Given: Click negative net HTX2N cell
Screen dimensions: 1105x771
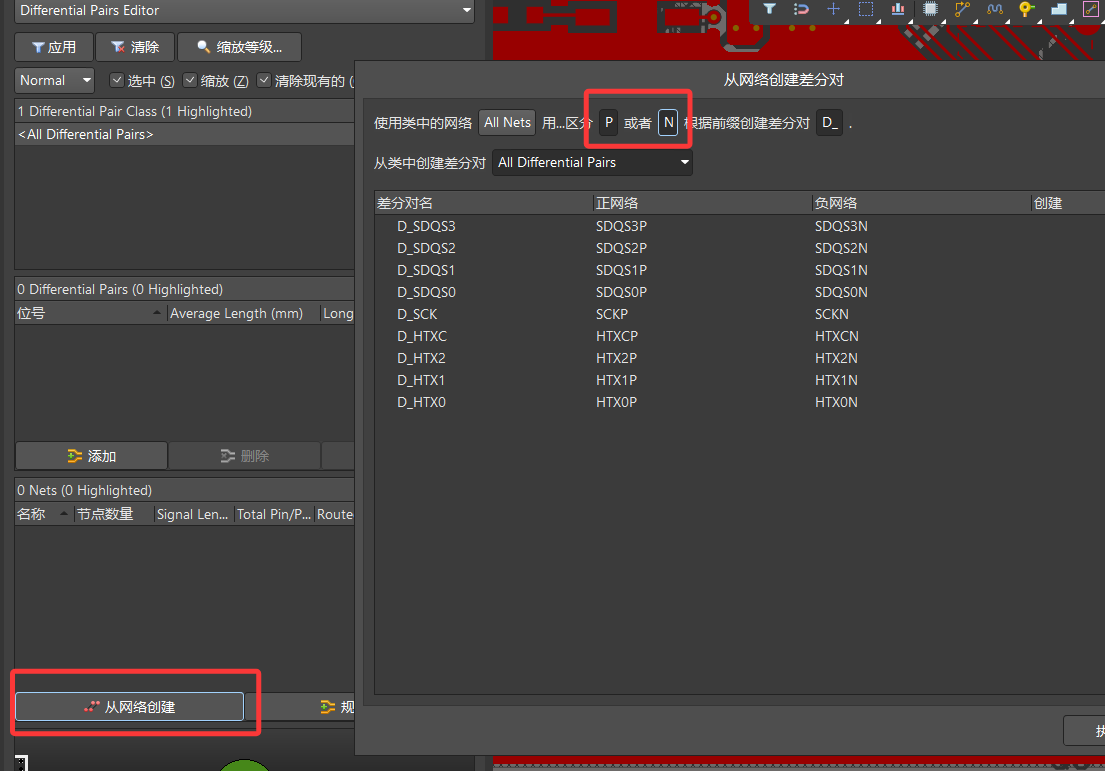Looking at the screenshot, I should click(837, 358).
